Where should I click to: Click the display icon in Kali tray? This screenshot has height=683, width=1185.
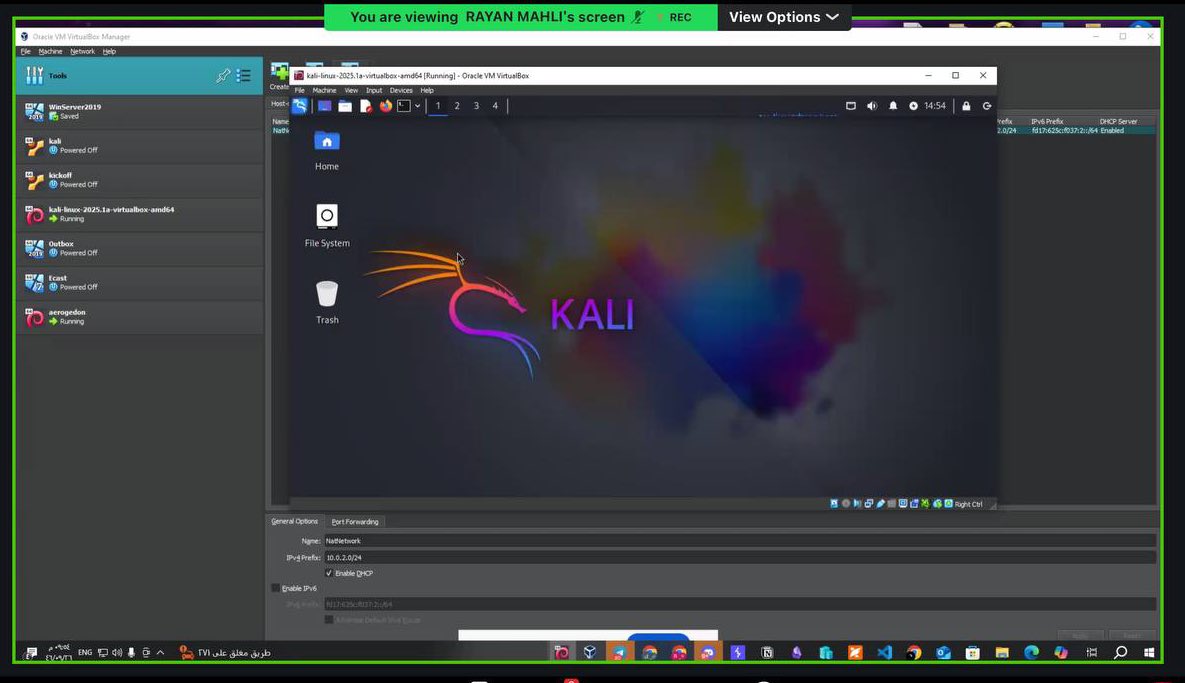pyautogui.click(x=851, y=106)
